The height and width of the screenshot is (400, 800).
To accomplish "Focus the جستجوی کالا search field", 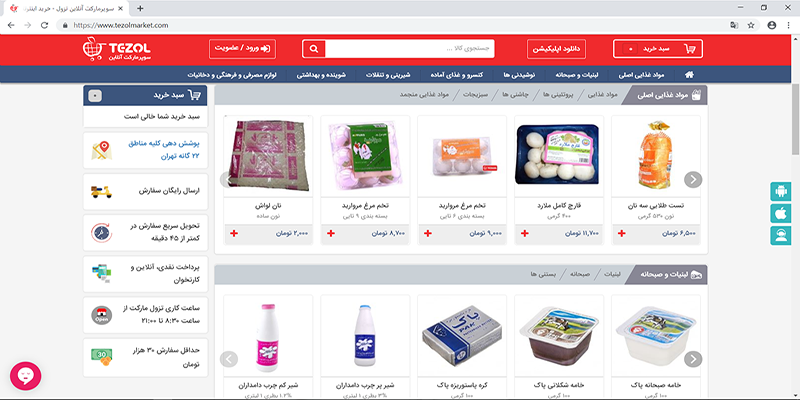I will [410, 49].
